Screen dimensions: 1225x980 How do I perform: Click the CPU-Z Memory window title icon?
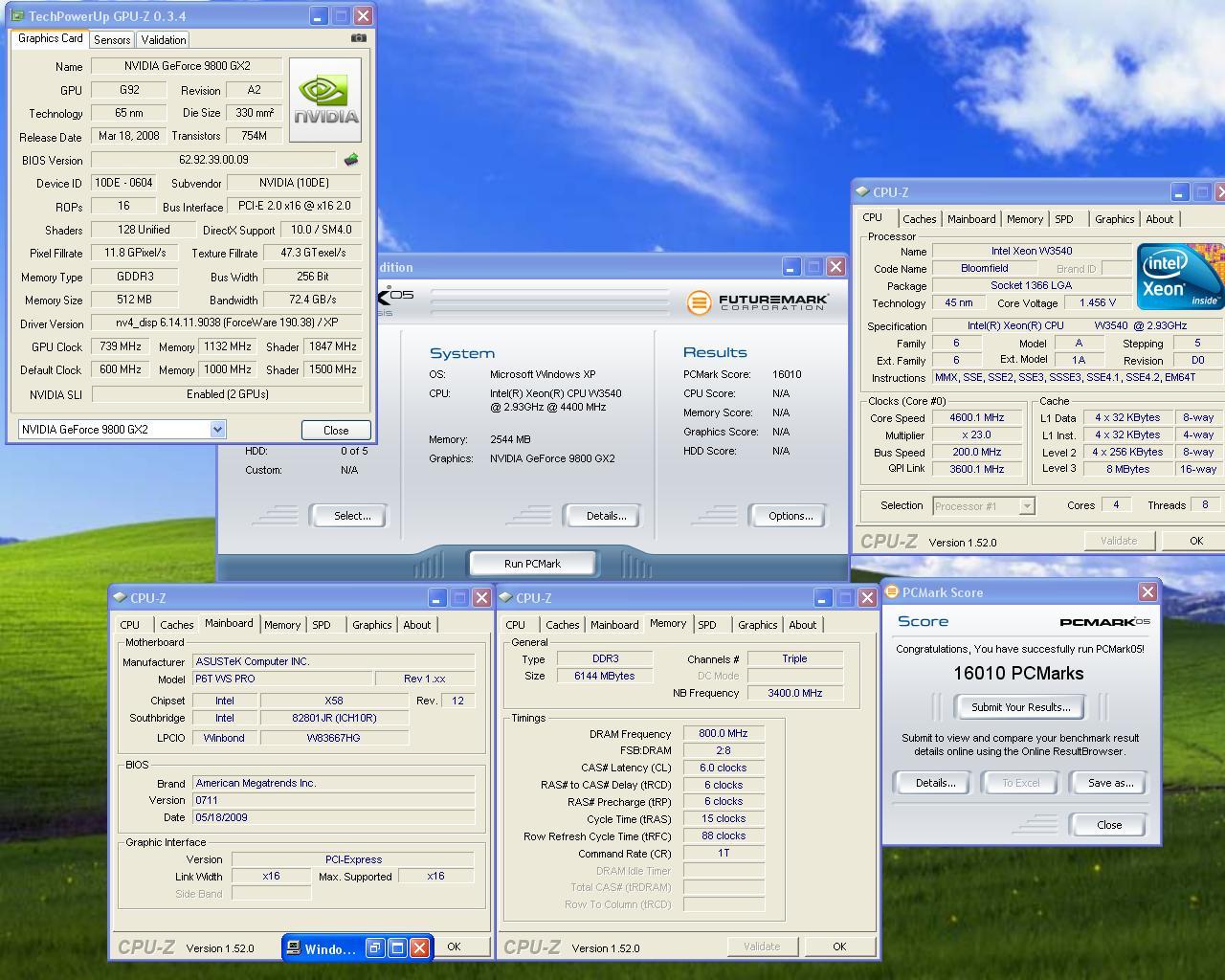pyautogui.click(x=505, y=597)
